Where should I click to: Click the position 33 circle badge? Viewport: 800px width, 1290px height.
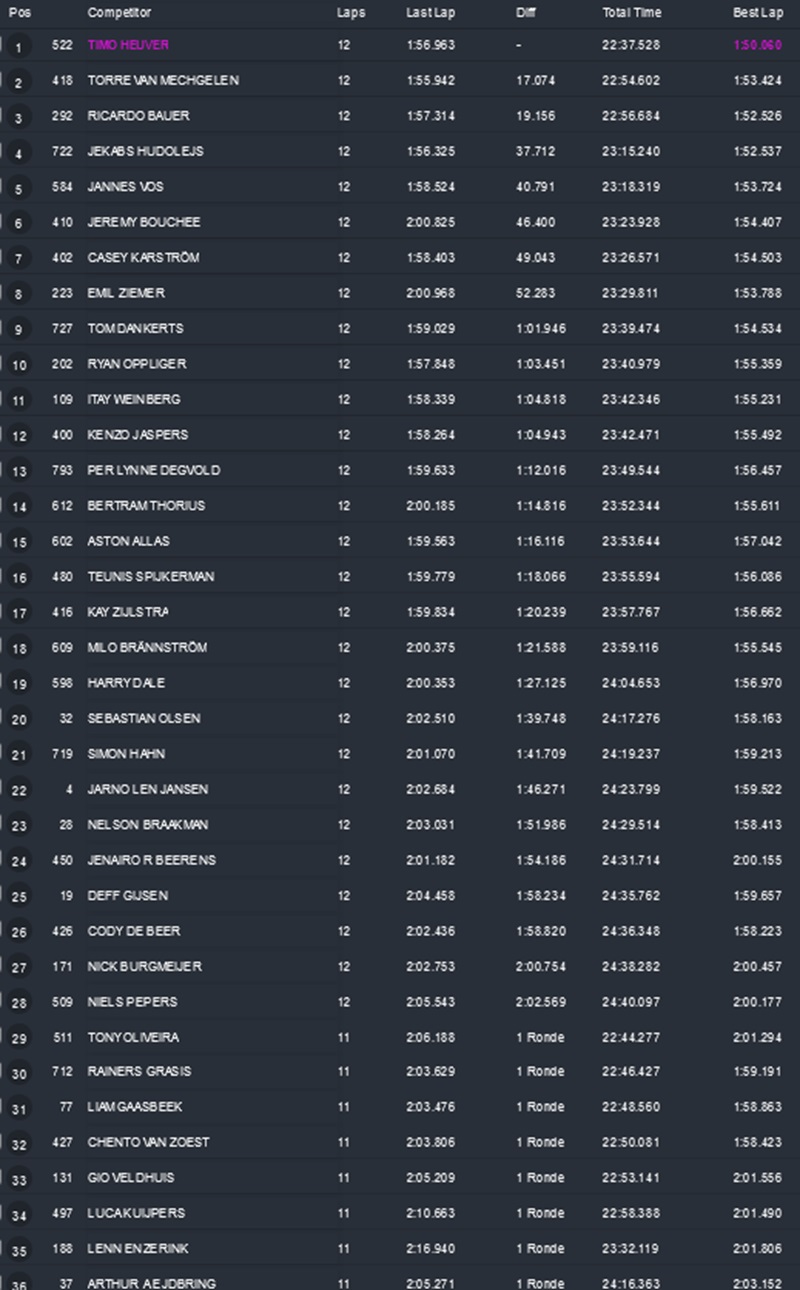click(18, 1179)
